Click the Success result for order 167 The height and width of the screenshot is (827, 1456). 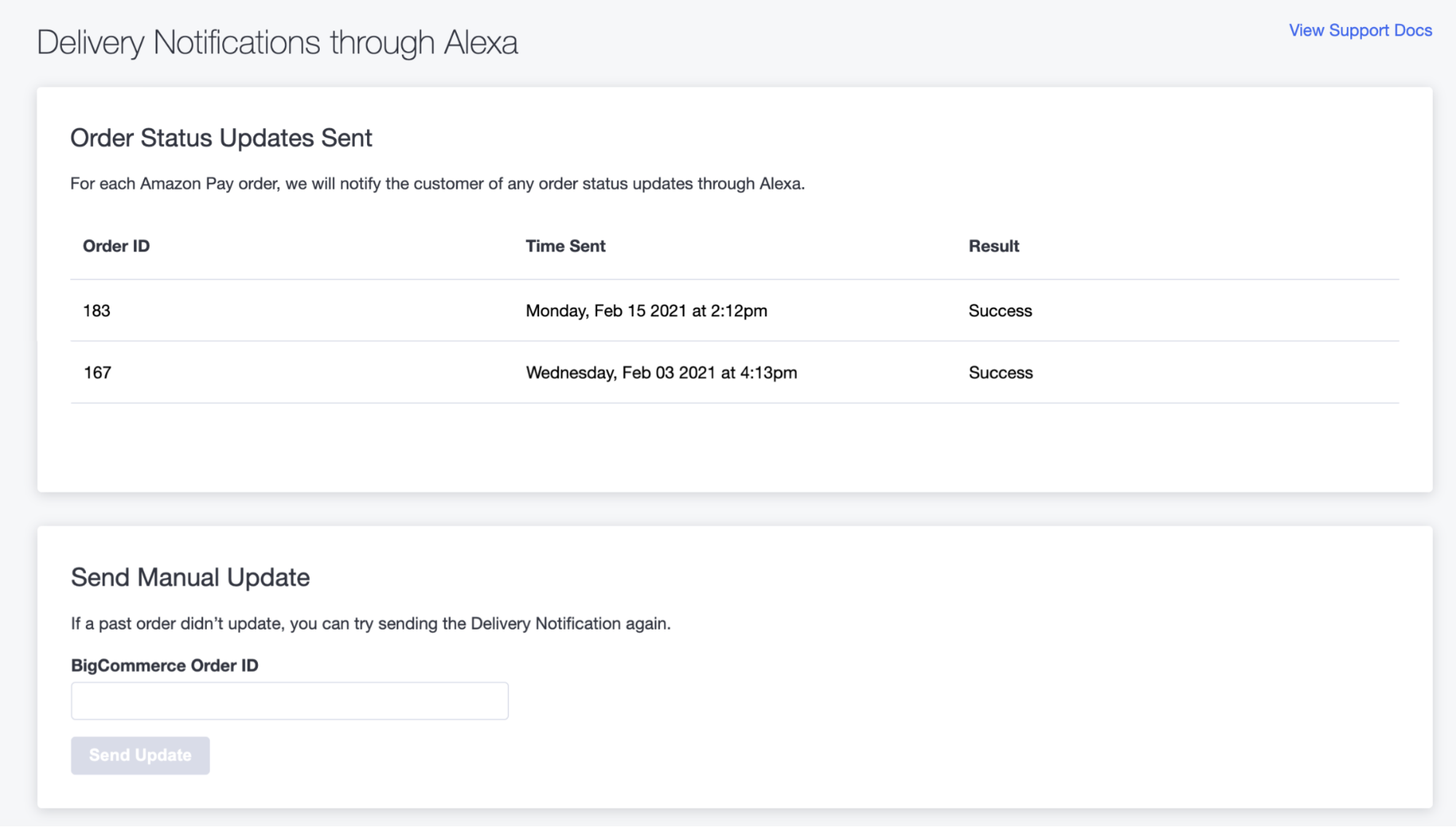point(1001,372)
